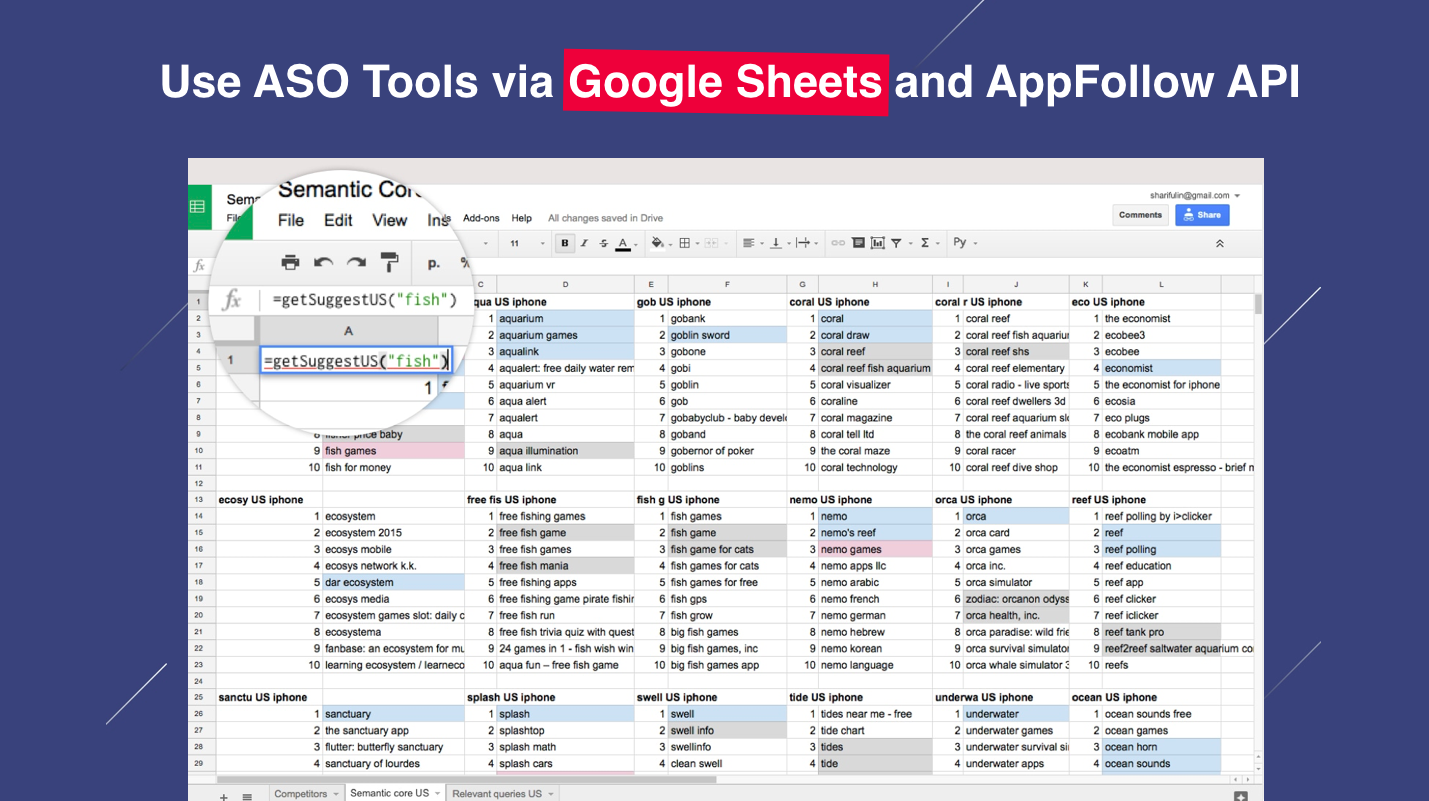Click the cell 'splashtop'
The image size is (1429, 801).
566,731
